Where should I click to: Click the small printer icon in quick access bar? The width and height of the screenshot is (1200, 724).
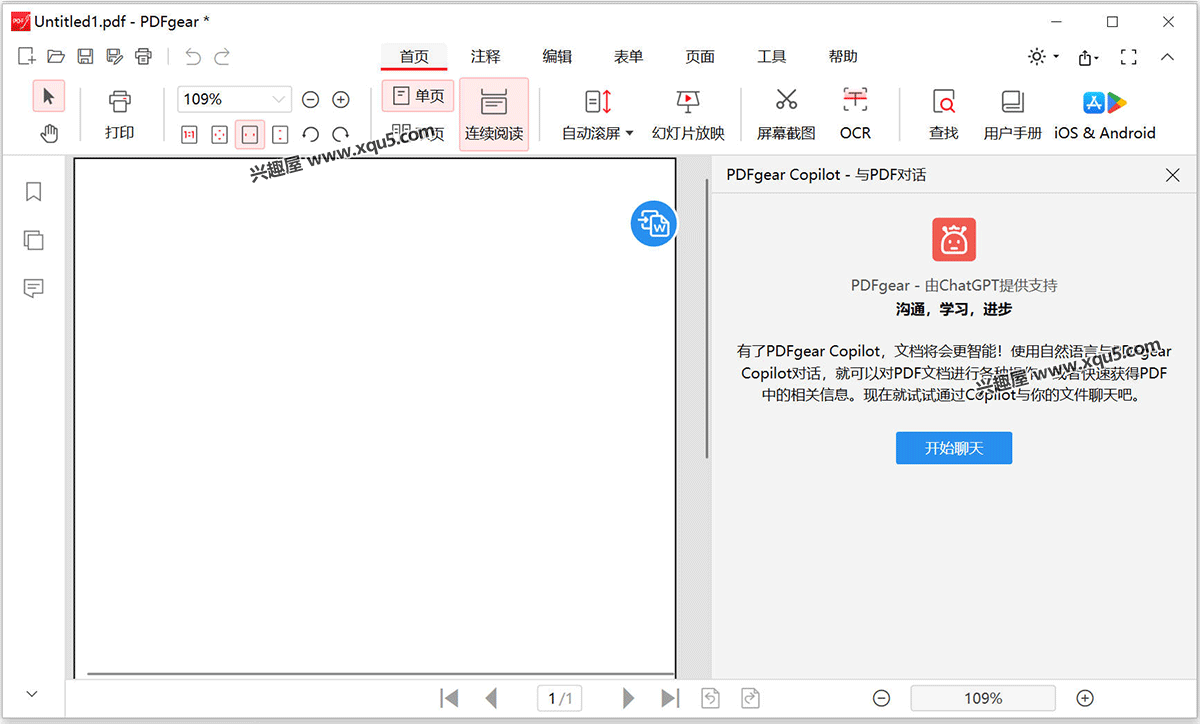(x=143, y=57)
